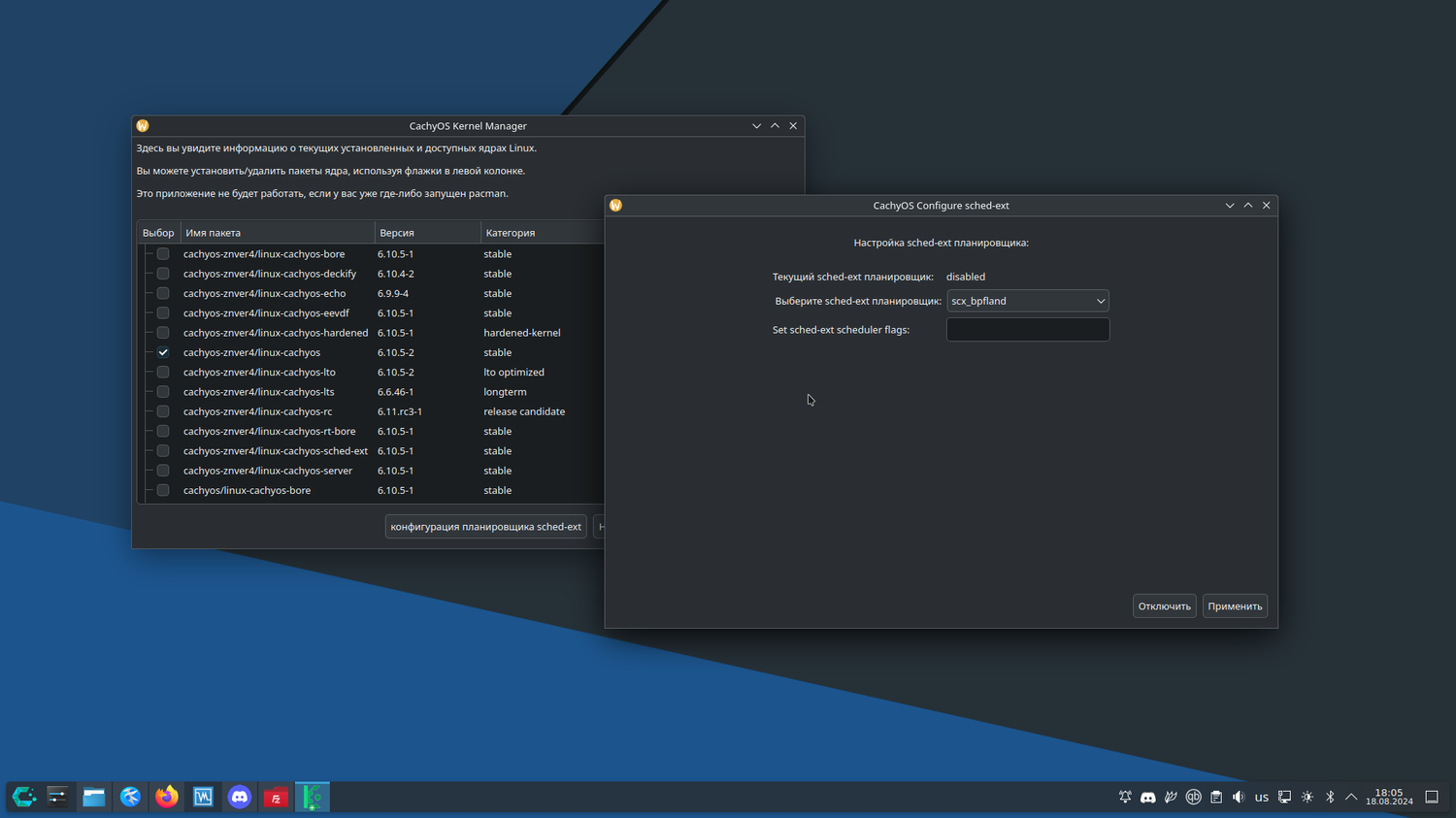Check the linux-cachyos-lts checkbox
1456x818 pixels.
(163, 392)
